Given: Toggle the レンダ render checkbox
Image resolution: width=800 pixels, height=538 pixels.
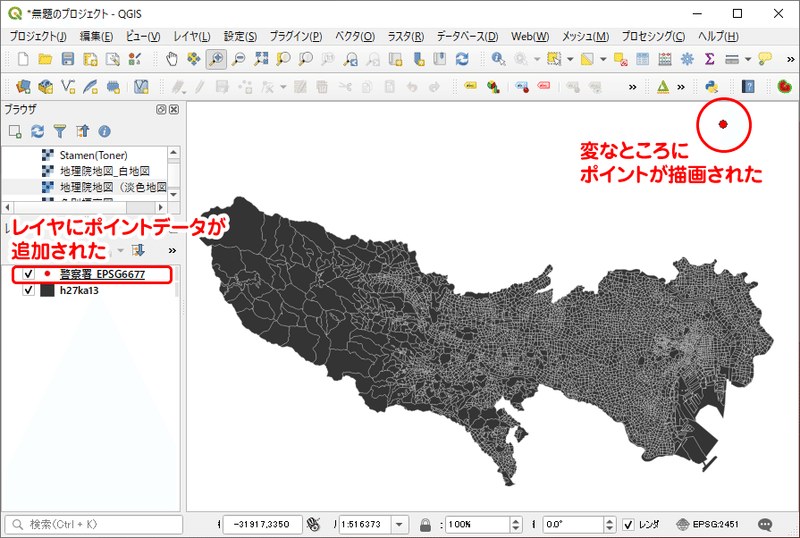Looking at the screenshot, I should point(629,524).
